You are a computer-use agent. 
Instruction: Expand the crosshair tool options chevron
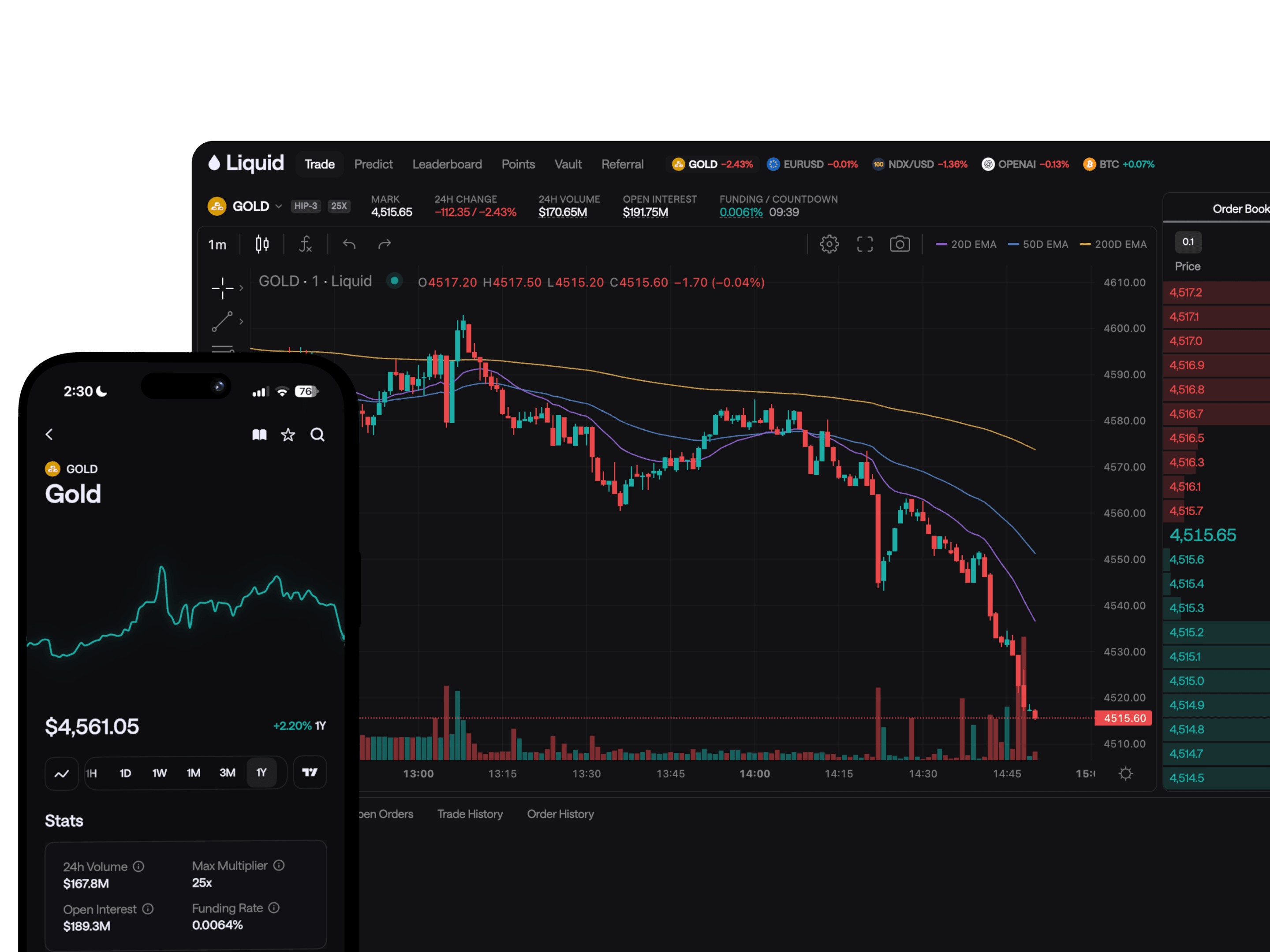[x=241, y=288]
